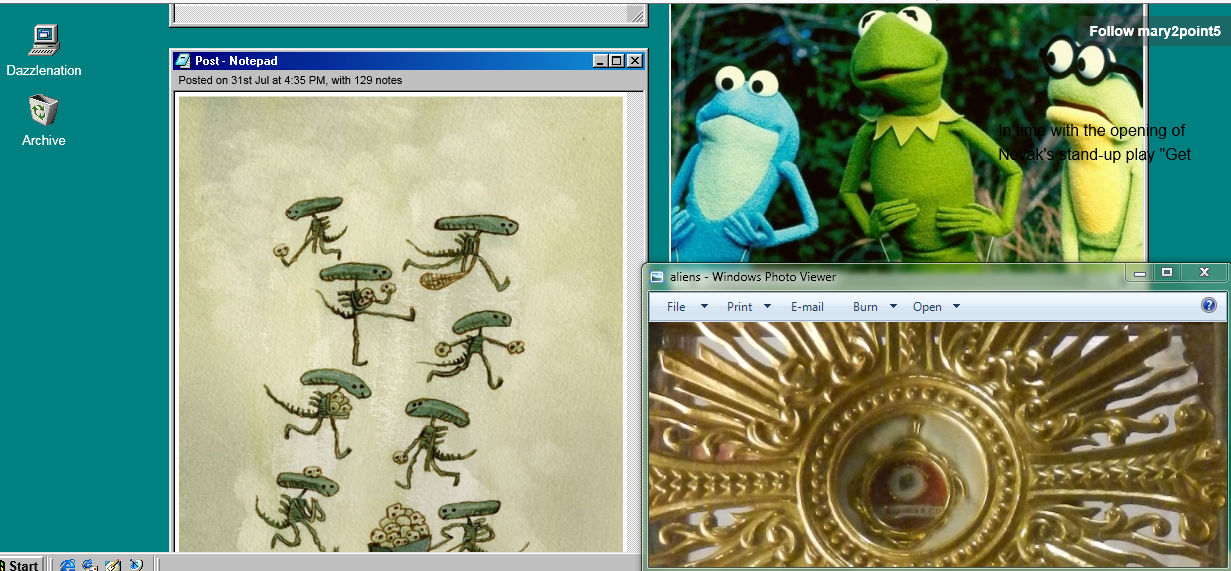Click the running aliens illustration in Notepad post
Viewport: 1231px width, 571px height.
pyautogui.click(x=400, y=323)
